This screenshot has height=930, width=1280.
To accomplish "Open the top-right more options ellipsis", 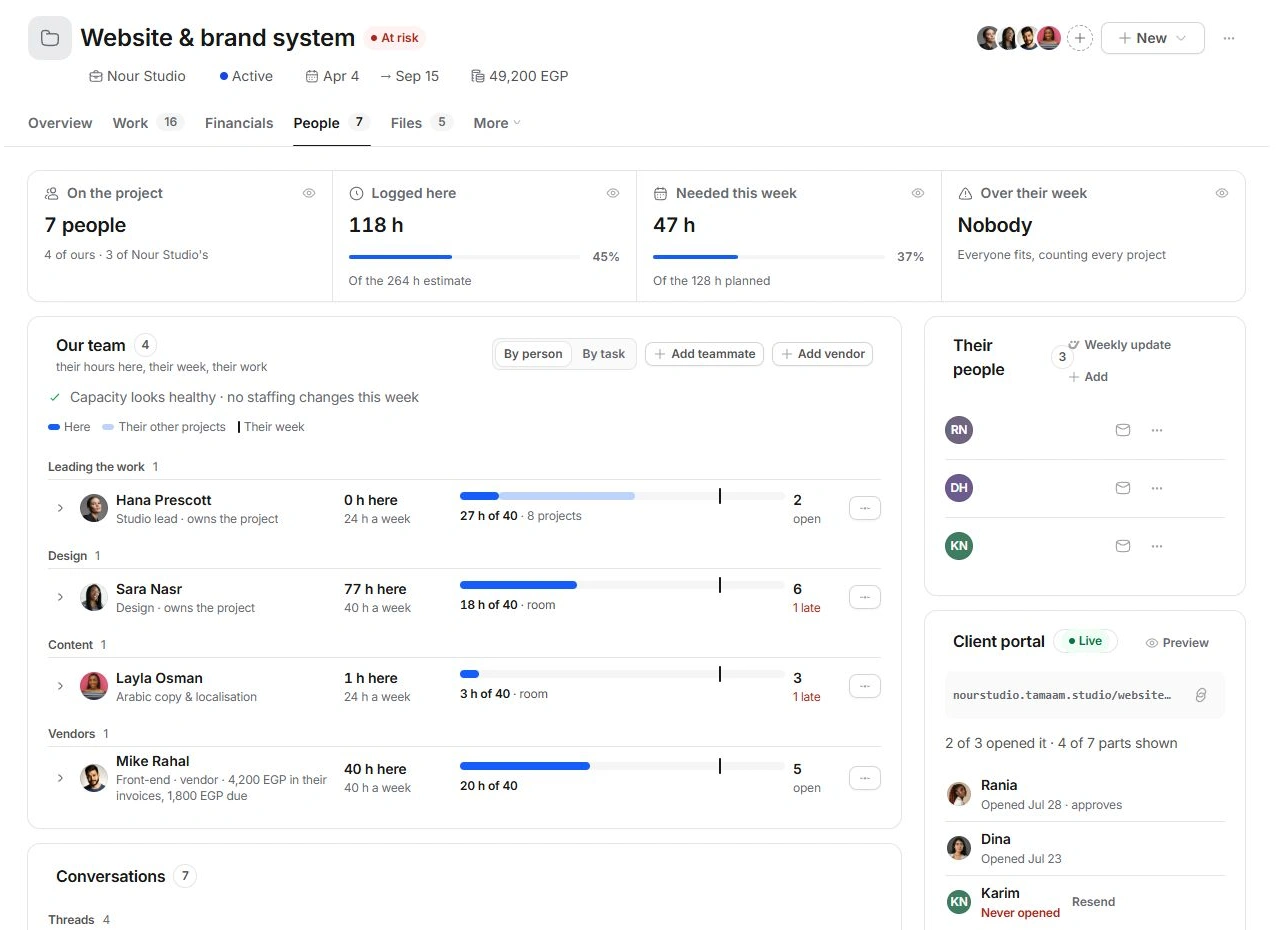I will click(1229, 38).
